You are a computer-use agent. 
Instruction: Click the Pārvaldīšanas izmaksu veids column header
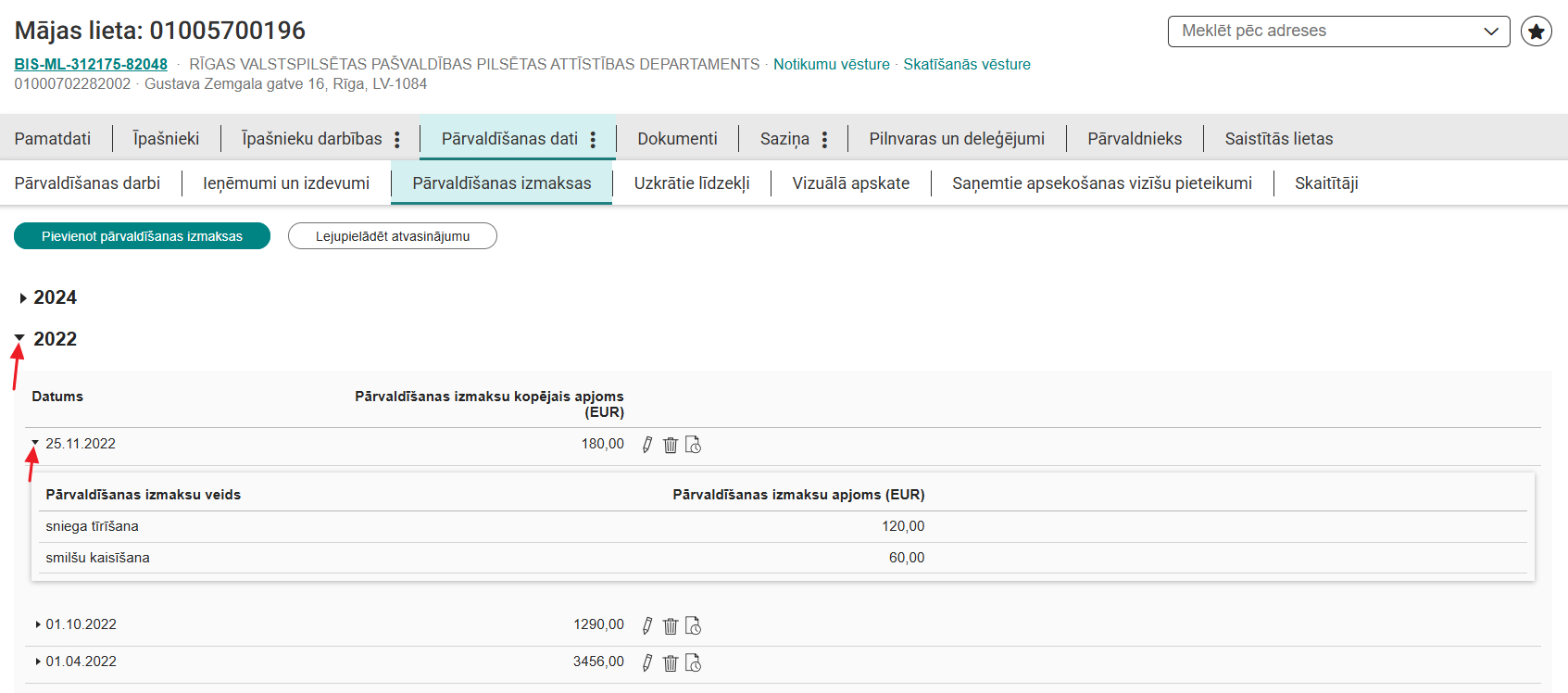[144, 495]
